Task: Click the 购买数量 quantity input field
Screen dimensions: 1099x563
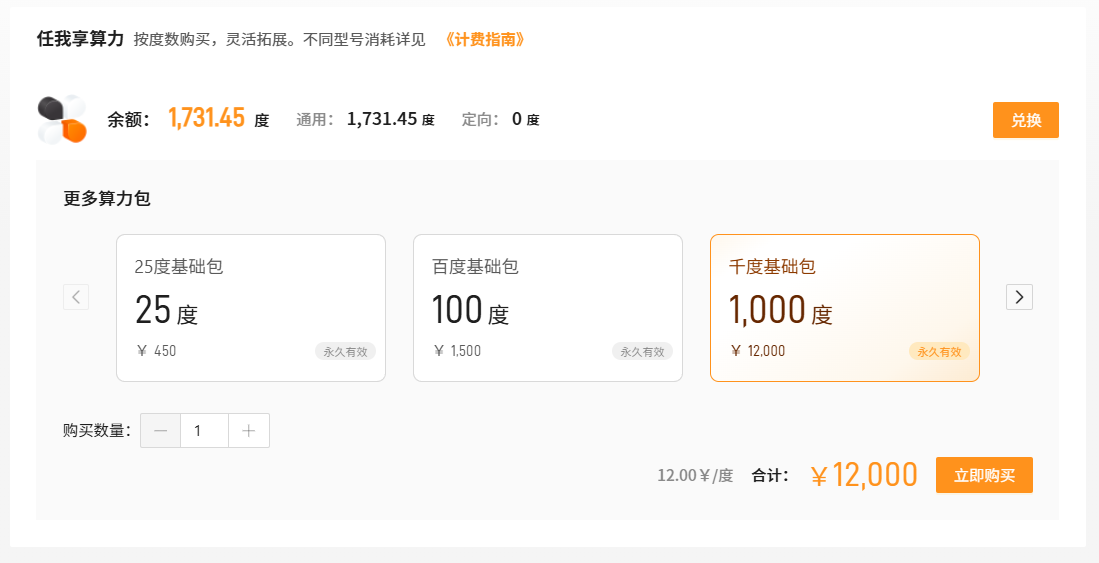Action: (204, 431)
